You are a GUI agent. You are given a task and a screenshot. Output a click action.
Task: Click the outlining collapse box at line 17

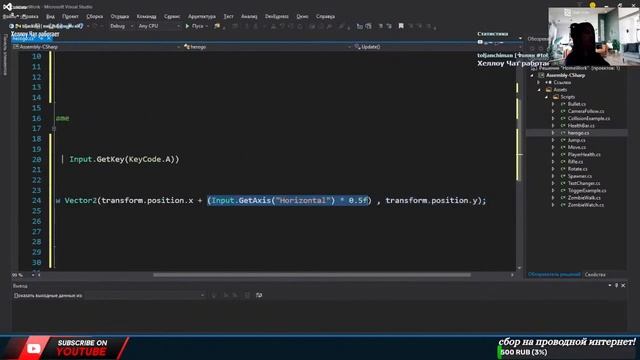pyautogui.click(x=54, y=129)
